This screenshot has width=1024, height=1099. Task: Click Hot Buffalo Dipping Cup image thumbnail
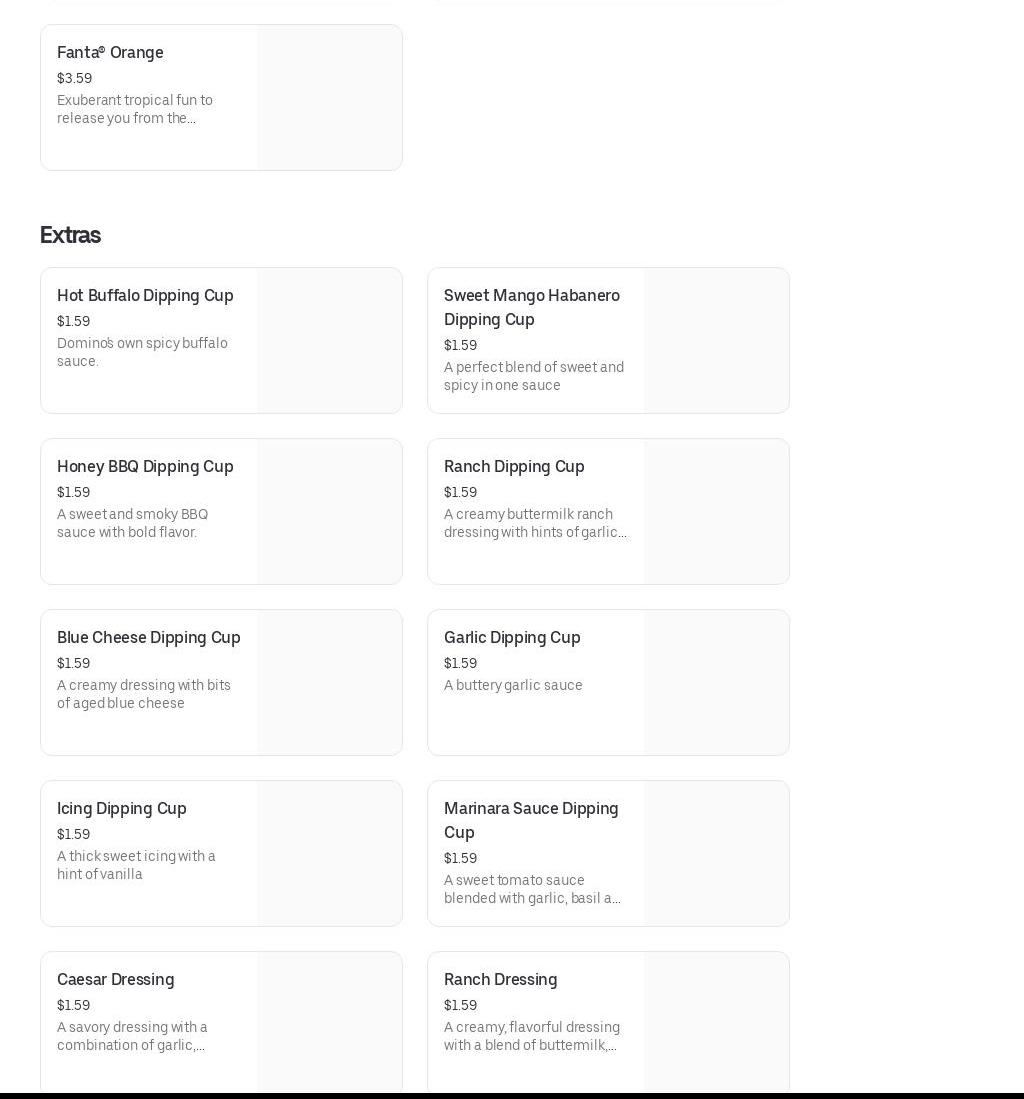click(329, 341)
